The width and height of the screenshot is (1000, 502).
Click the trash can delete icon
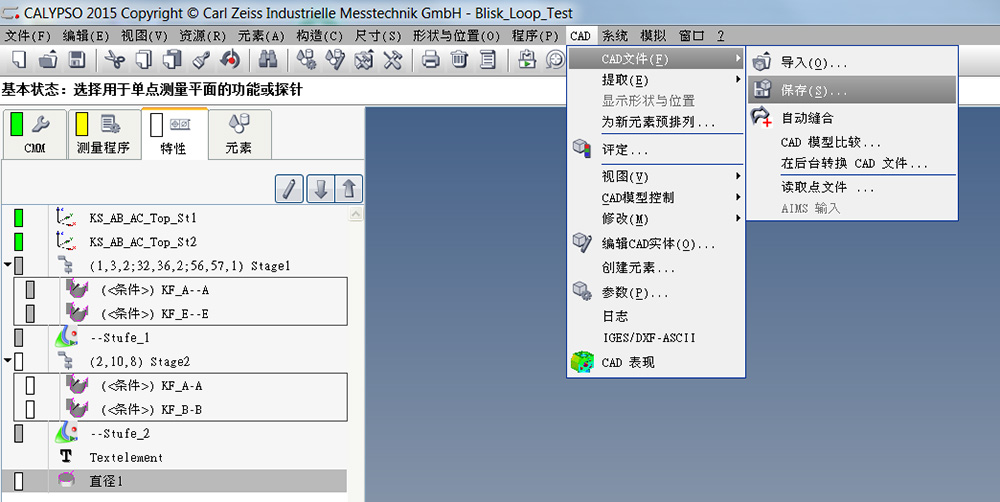(x=459, y=60)
